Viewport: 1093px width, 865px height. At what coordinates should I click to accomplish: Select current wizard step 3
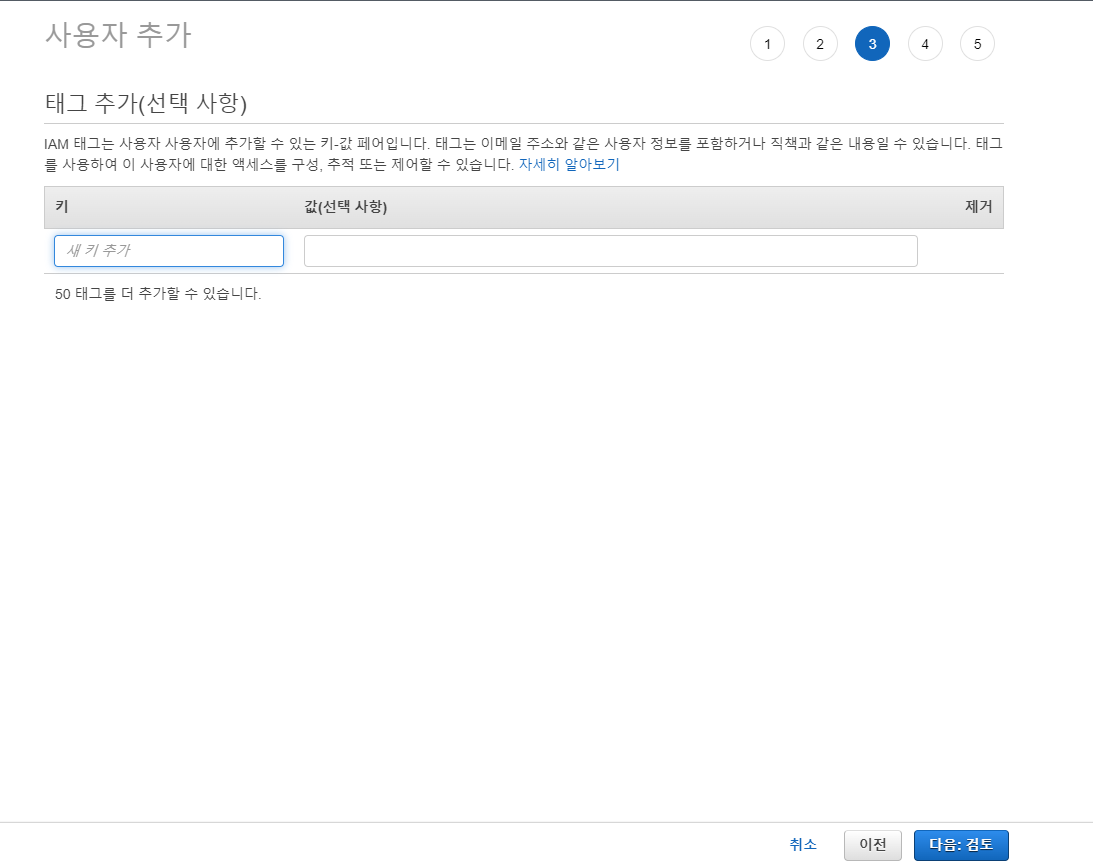pos(872,44)
